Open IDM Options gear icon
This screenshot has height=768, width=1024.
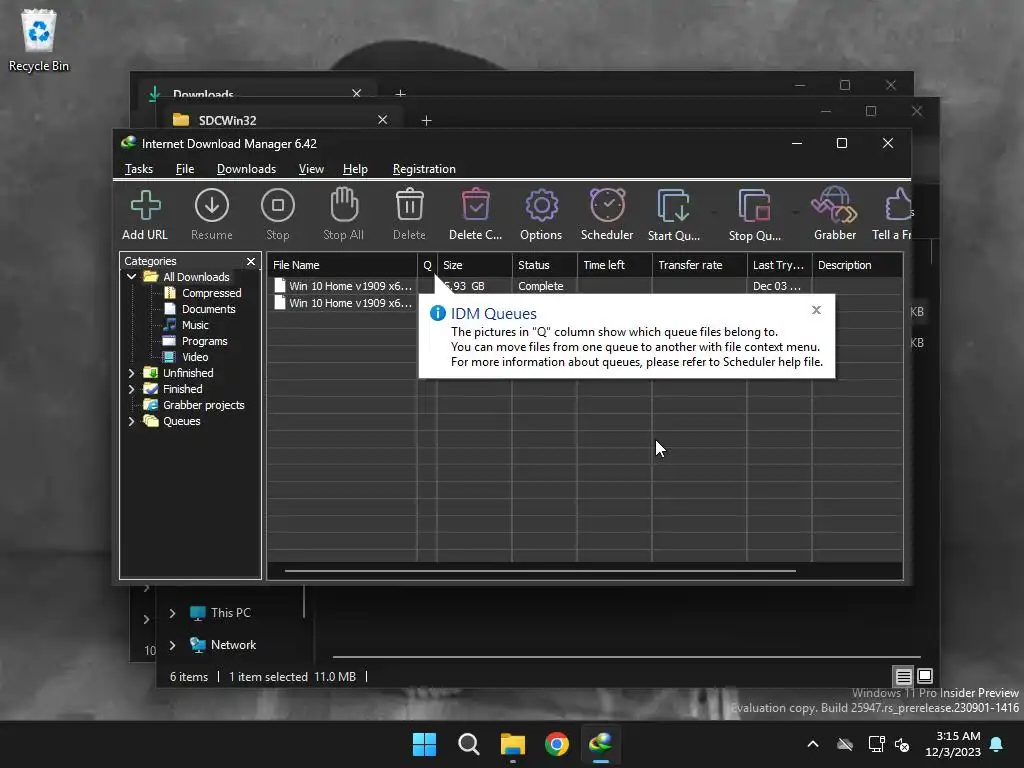(541, 206)
